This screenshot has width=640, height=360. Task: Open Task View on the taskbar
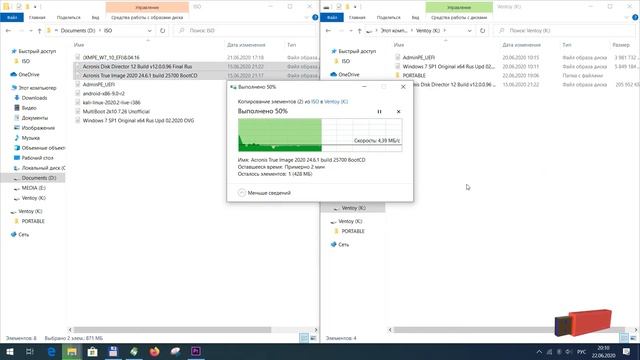[30, 351]
